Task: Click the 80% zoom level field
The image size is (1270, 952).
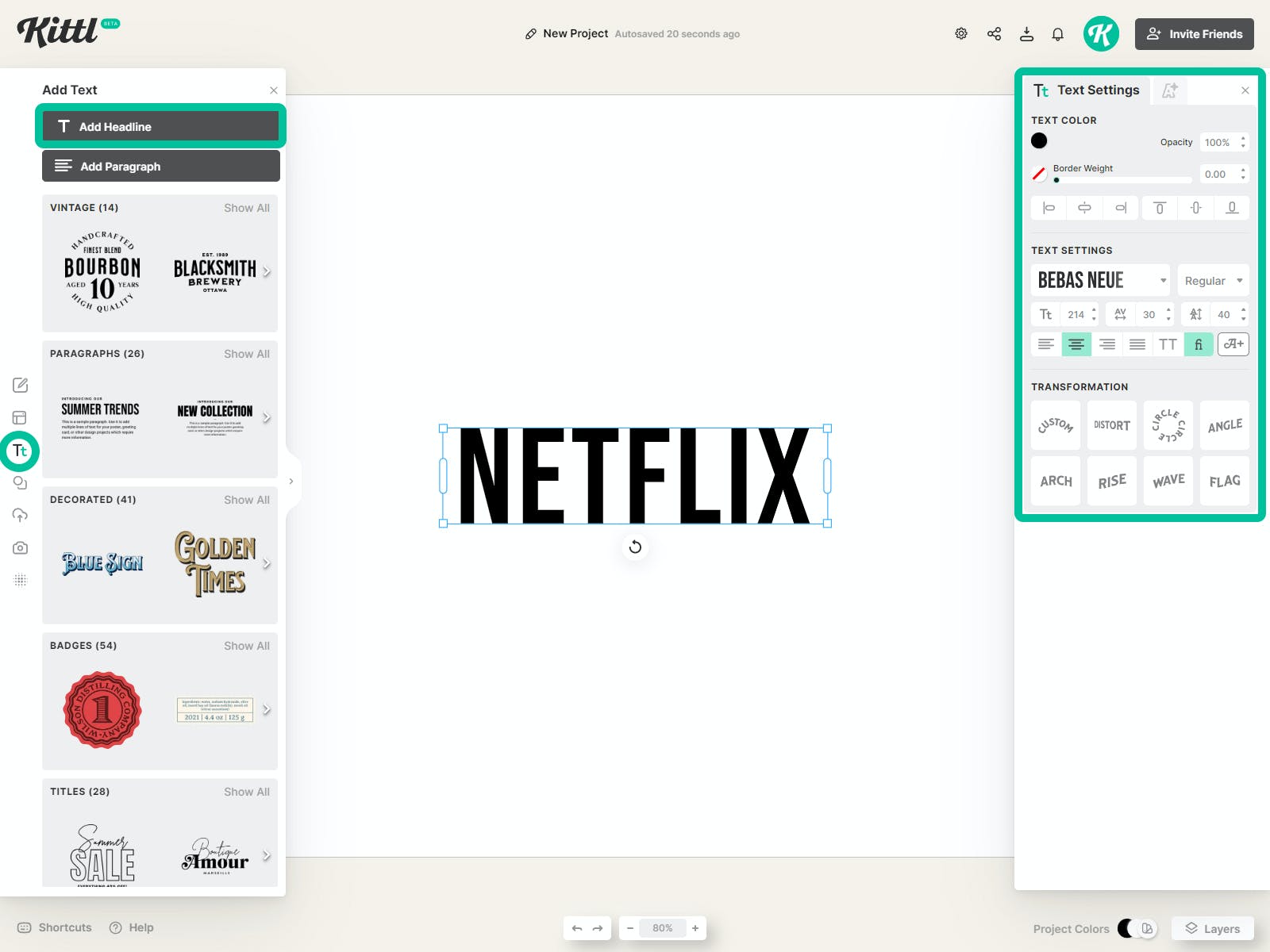Action: coord(663,928)
